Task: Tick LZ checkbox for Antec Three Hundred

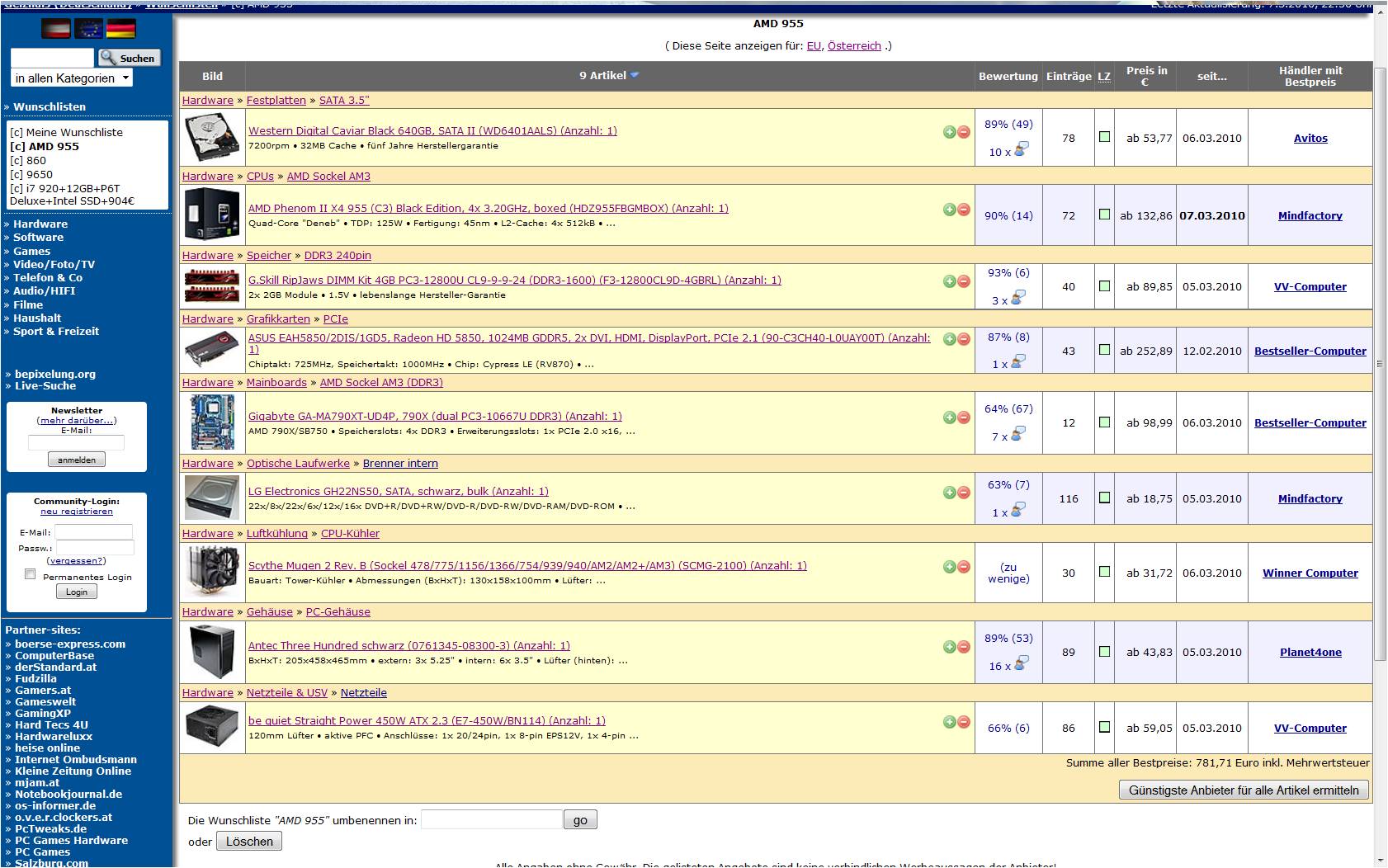Action: click(x=1104, y=651)
